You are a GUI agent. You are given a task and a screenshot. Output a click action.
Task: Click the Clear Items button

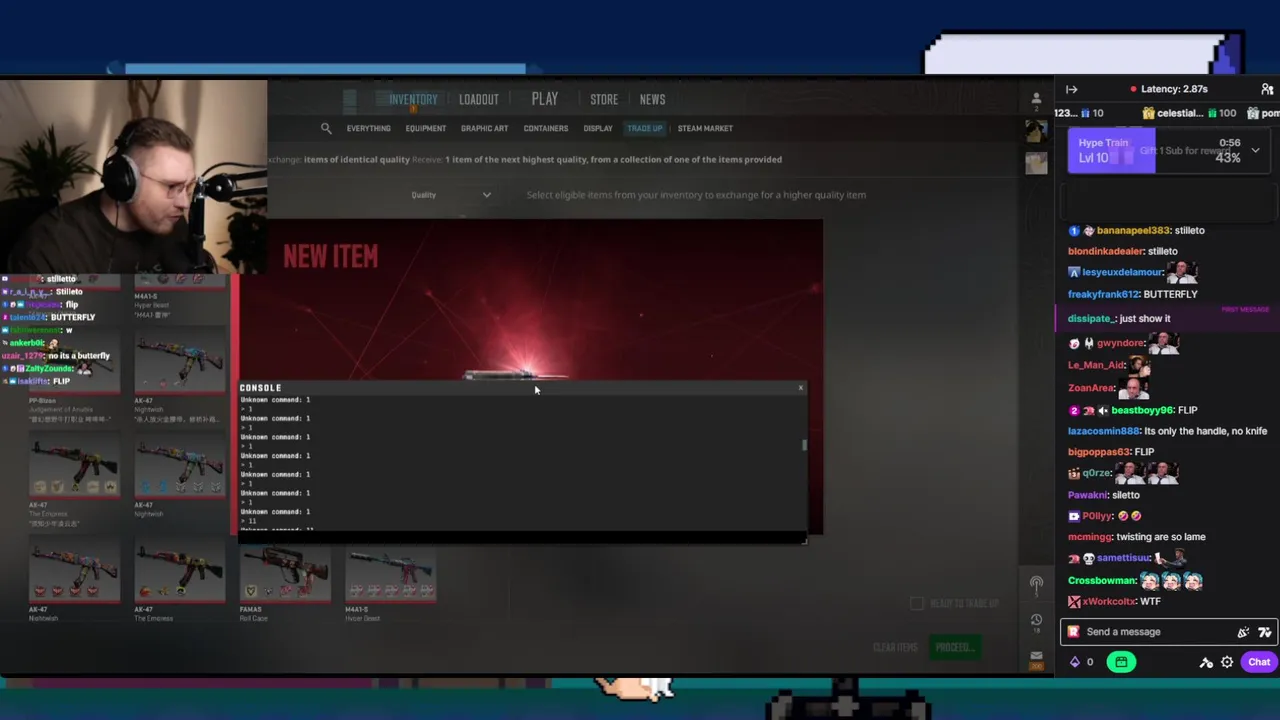coord(895,647)
